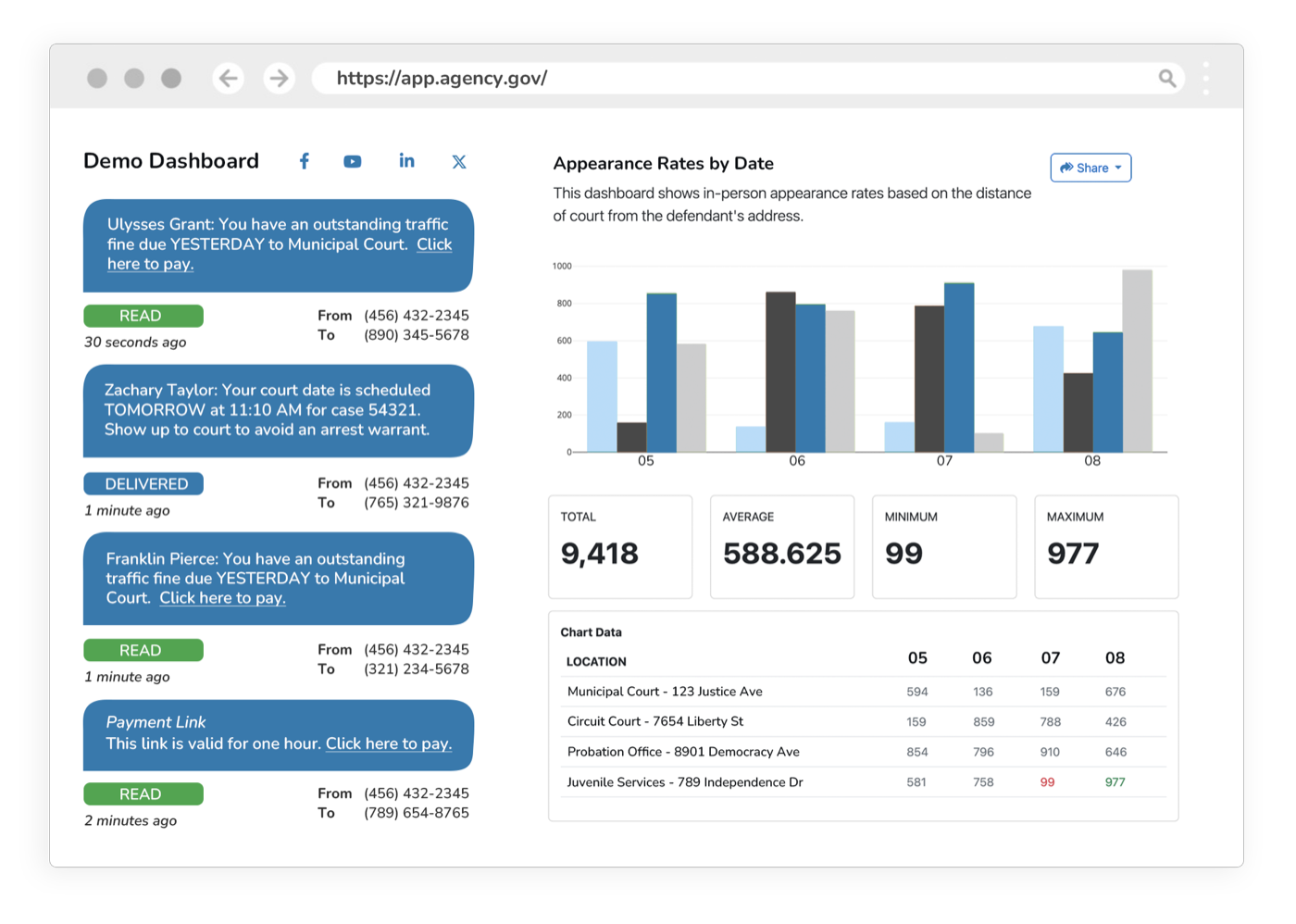Click the MINIMUM 99 card
Image resolution: width=1296 pixels, height=924 pixels.
point(944,546)
